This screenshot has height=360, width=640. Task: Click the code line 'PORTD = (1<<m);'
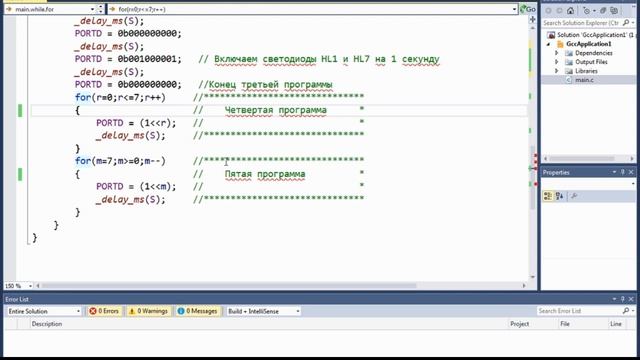[136, 187]
